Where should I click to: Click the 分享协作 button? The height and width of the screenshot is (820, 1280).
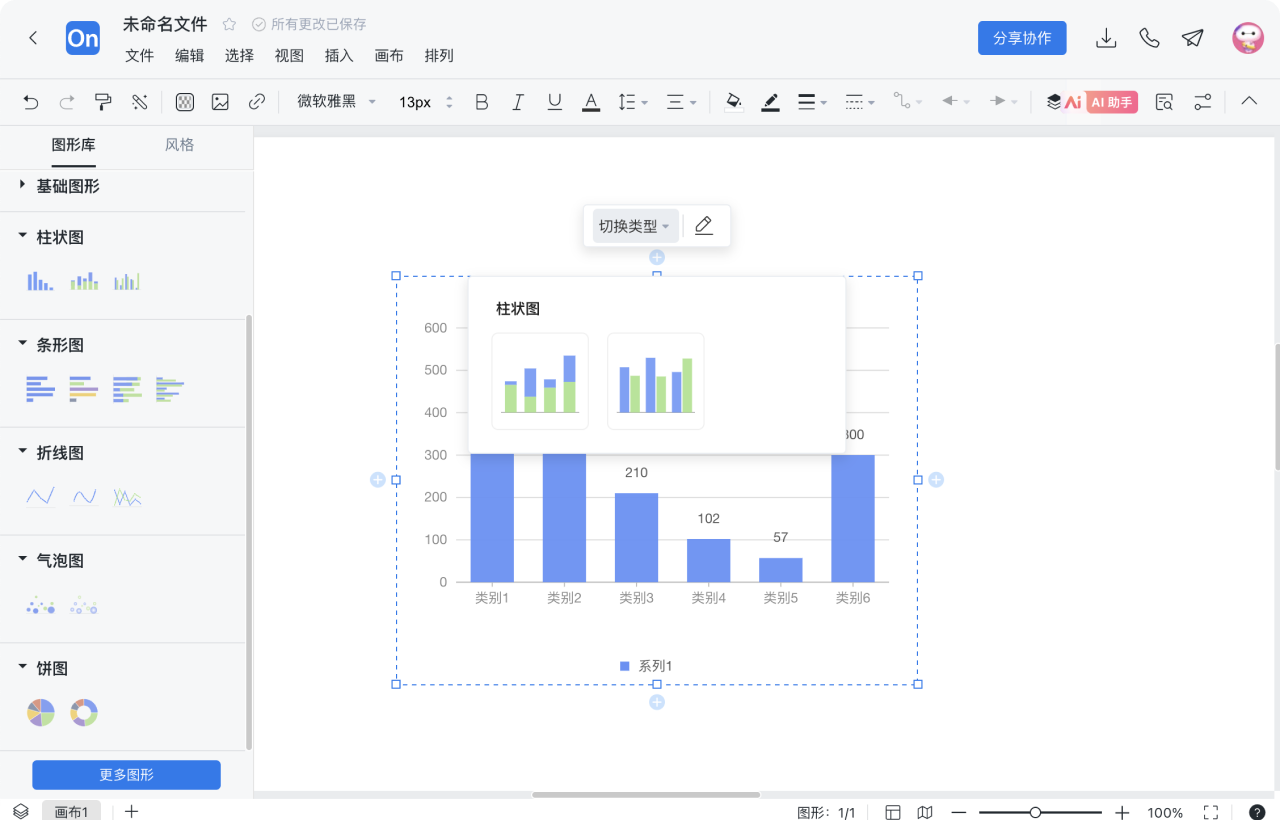[1022, 37]
